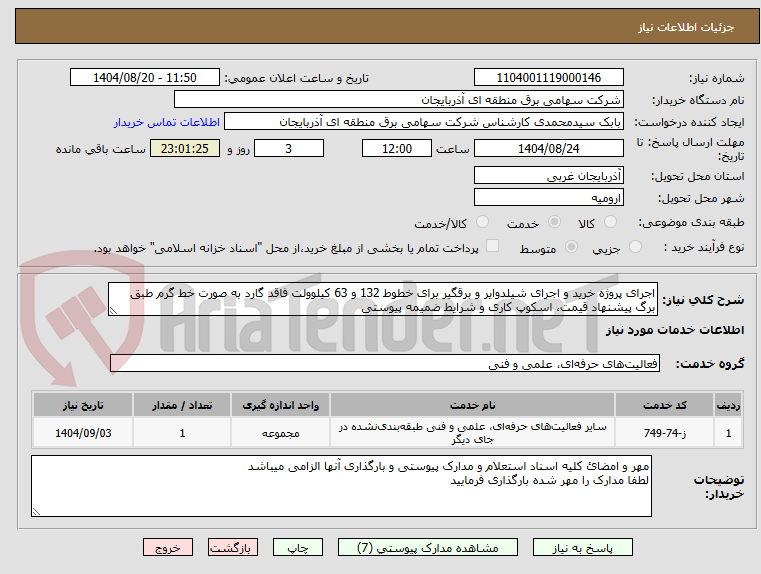Click the resize handle of description box
Image resolution: width=761 pixels, height=574 pixels.
point(113,311)
